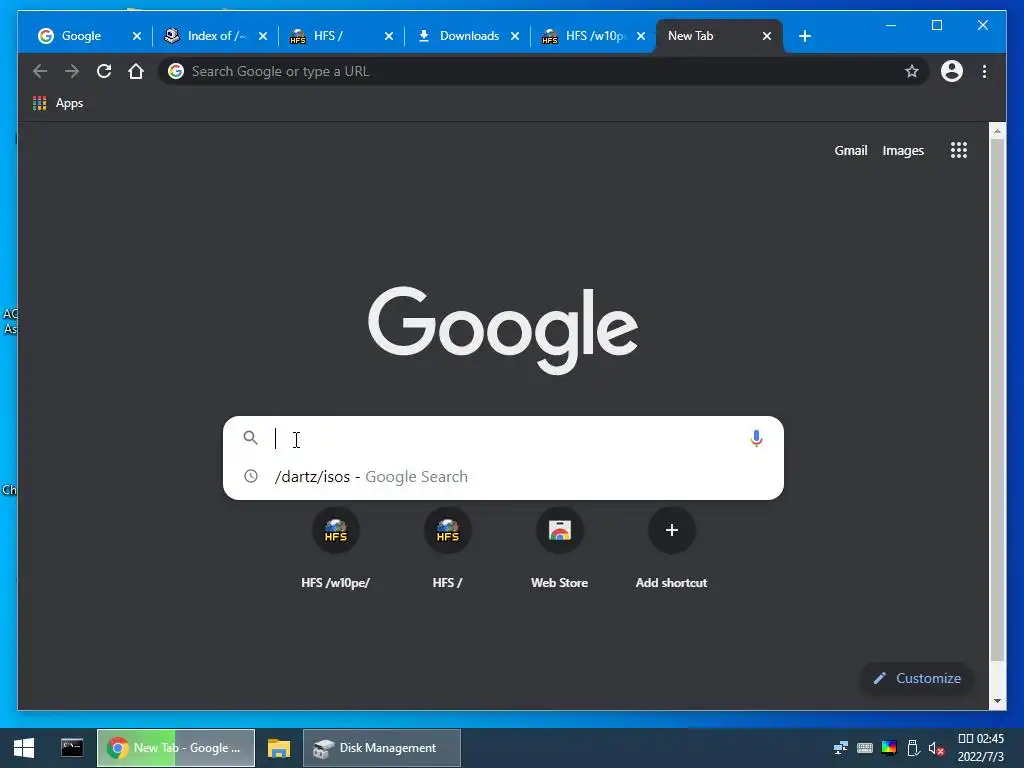
Task: Bookmark this tab with the star icon
Action: click(912, 71)
